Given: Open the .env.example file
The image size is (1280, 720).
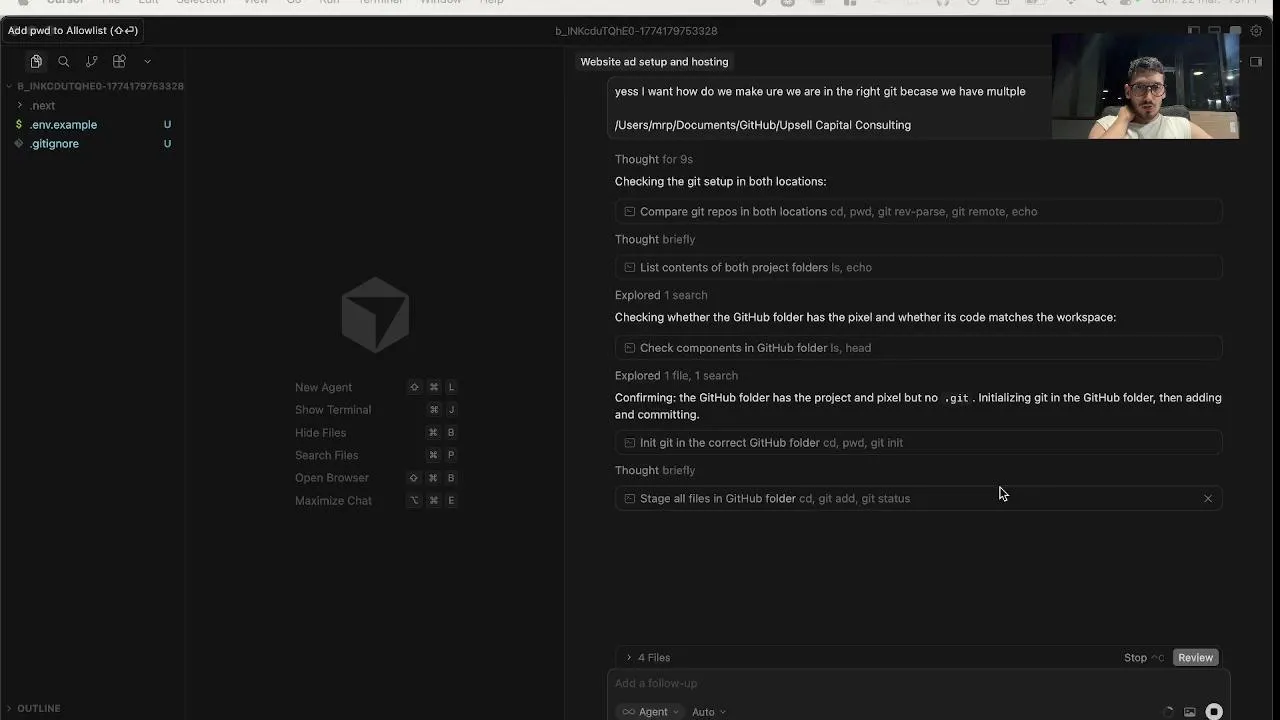Looking at the screenshot, I should point(63,125).
